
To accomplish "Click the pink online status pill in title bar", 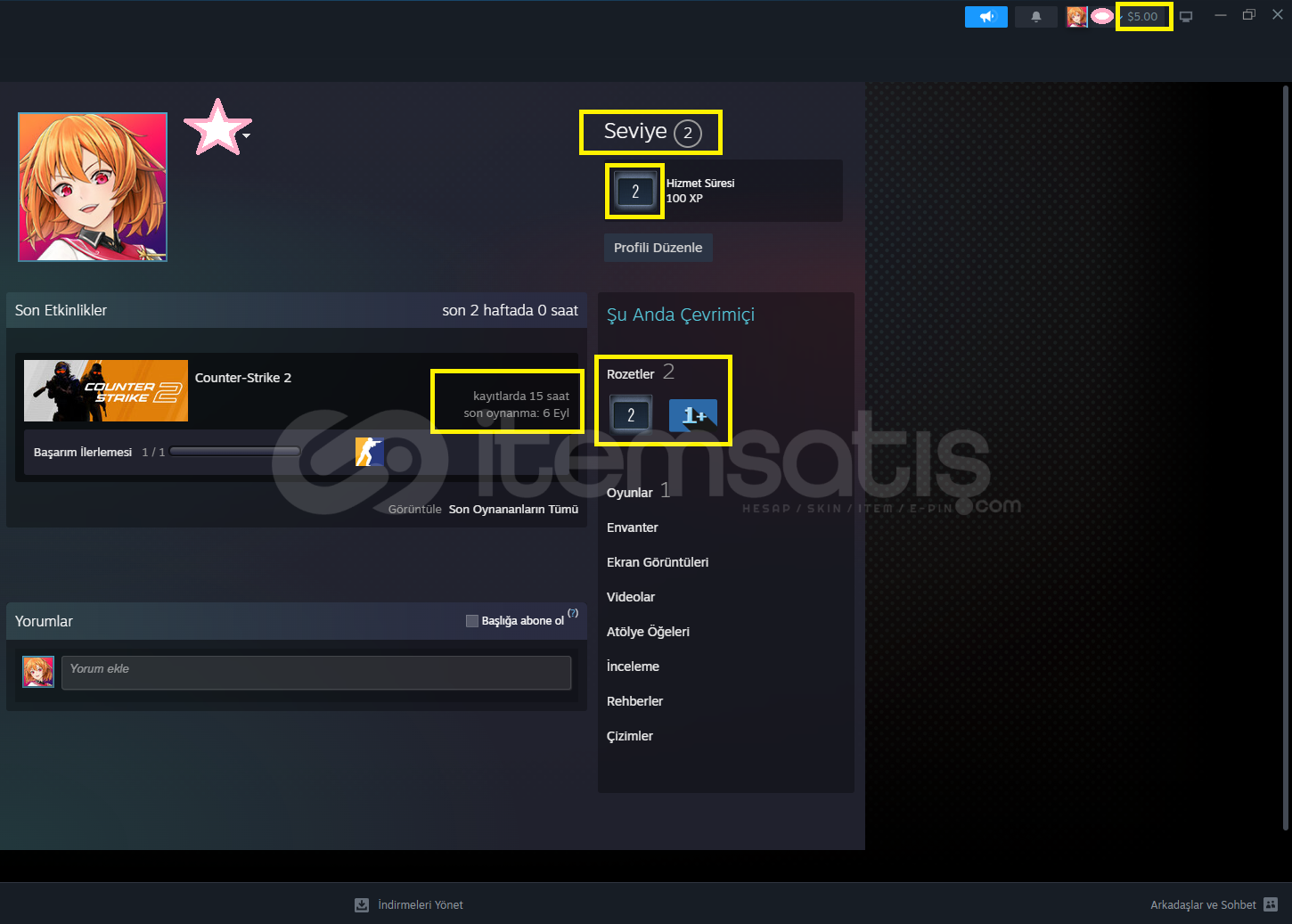I will 1102,16.
